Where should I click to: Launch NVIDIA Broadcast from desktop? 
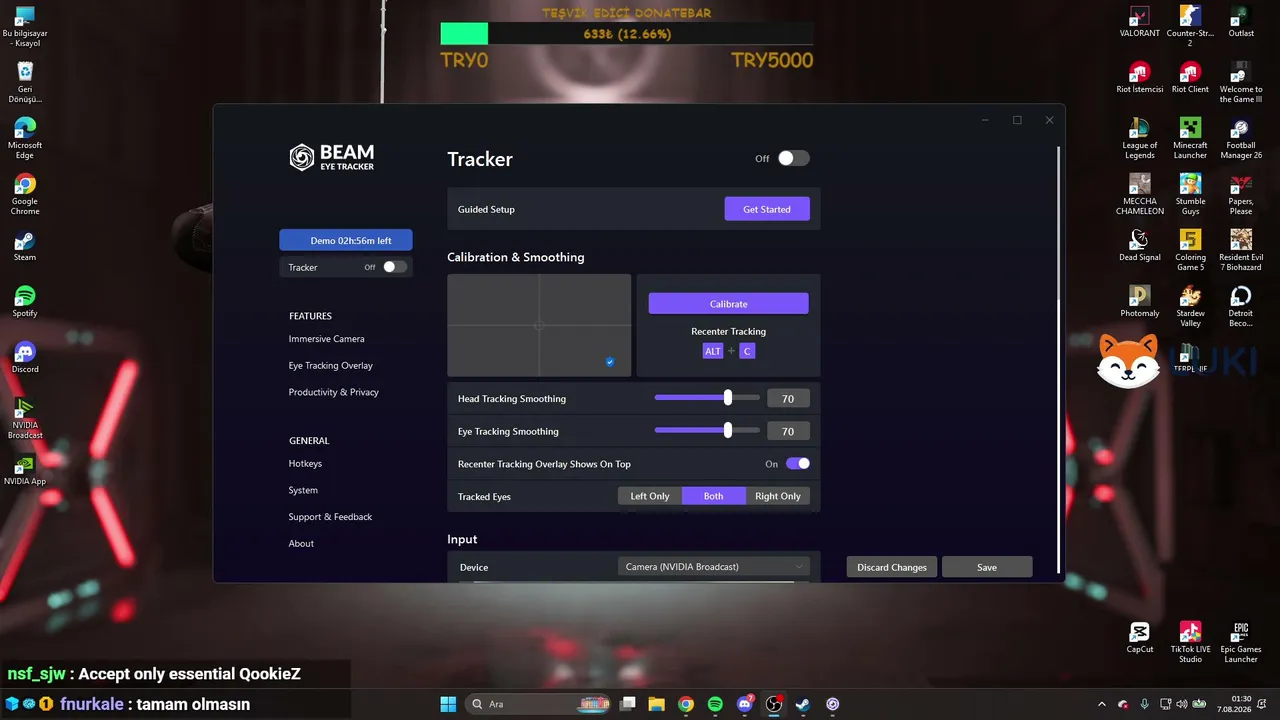click(x=25, y=419)
